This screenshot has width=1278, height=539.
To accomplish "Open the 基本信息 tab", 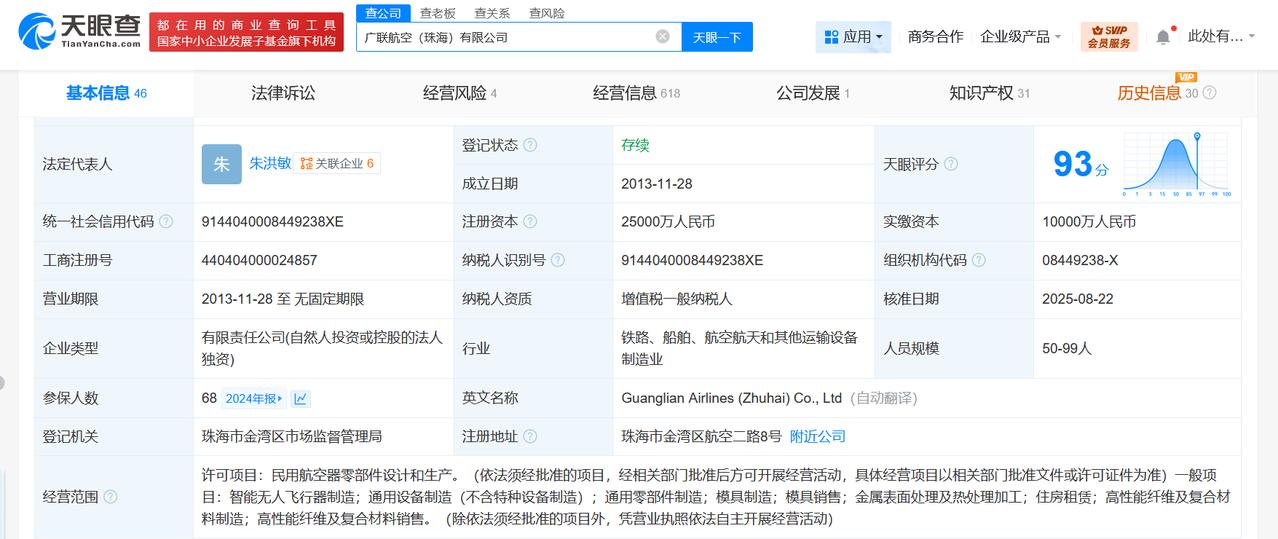I will click(106, 93).
